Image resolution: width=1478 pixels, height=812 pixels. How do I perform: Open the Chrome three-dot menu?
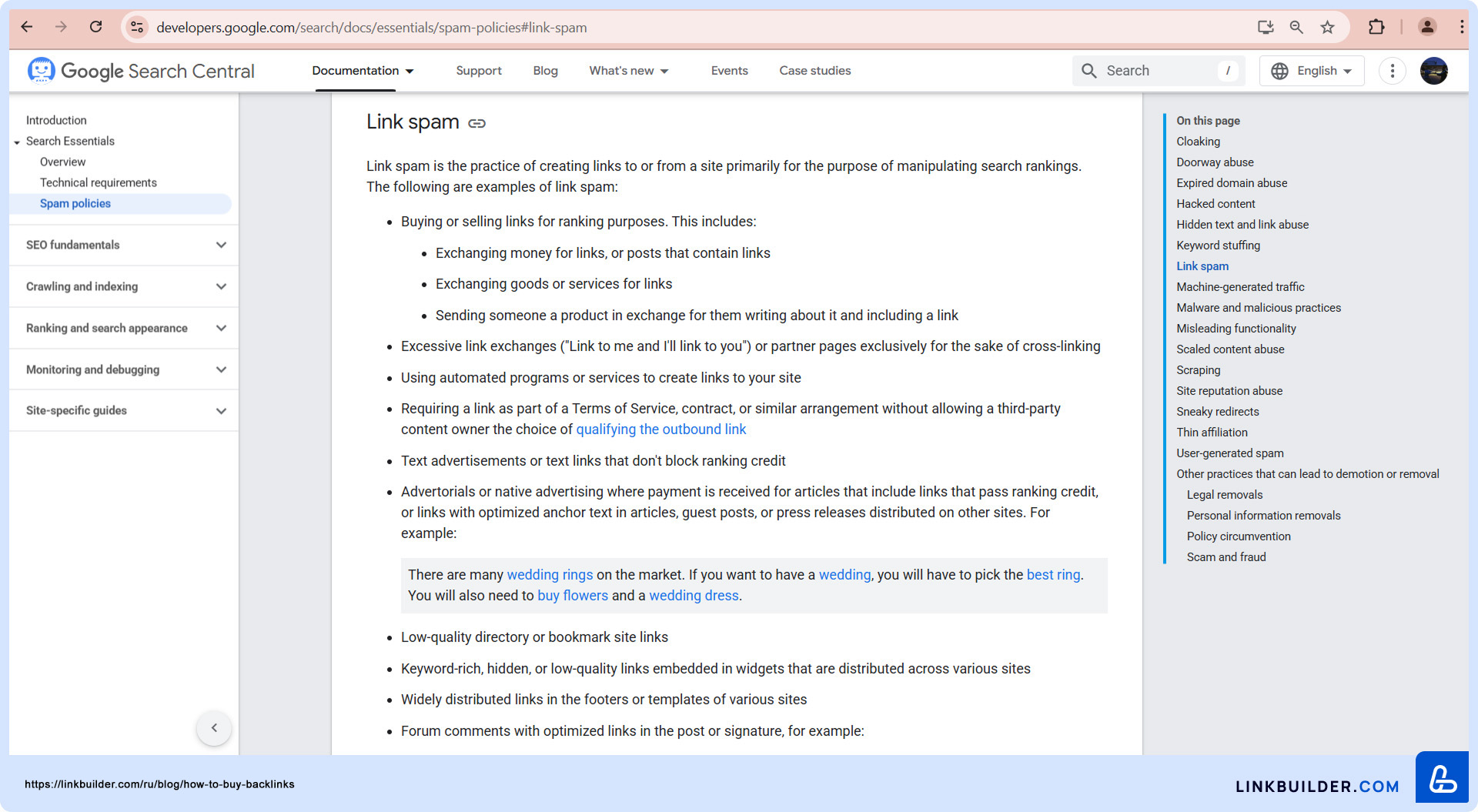click(x=1461, y=27)
